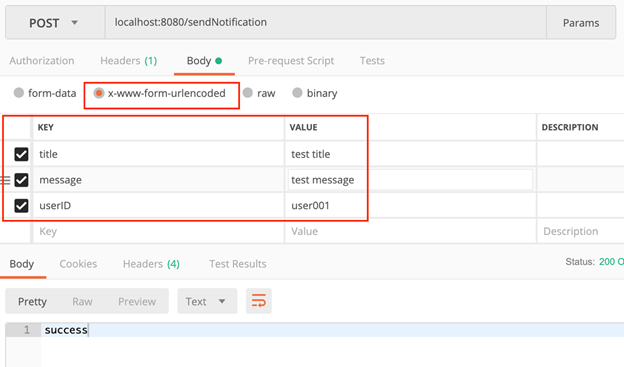Select the binary body type radio
Viewport: 624px width, 367px height.
coord(297,93)
